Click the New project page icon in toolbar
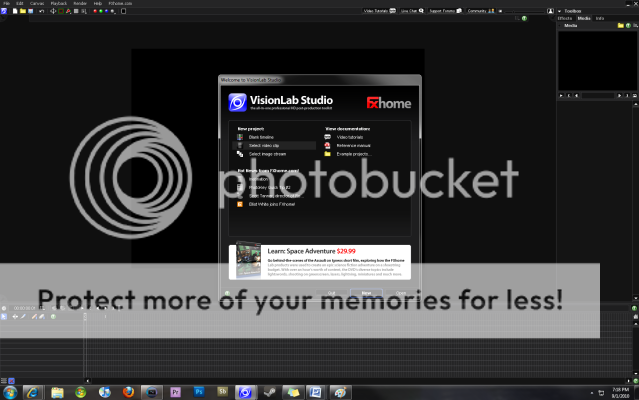639x400 pixels. pos(15,11)
